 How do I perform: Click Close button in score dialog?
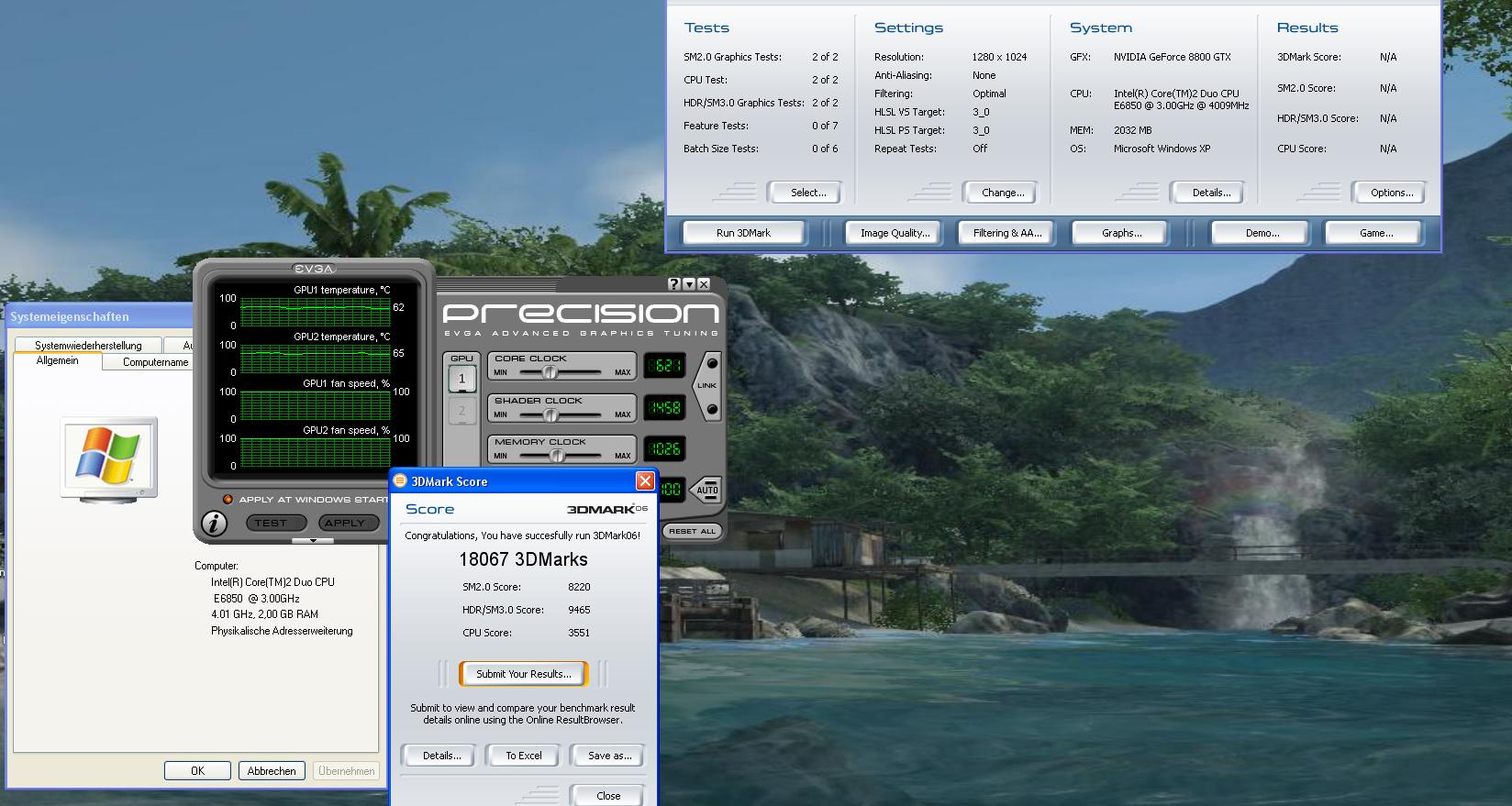pos(607,796)
